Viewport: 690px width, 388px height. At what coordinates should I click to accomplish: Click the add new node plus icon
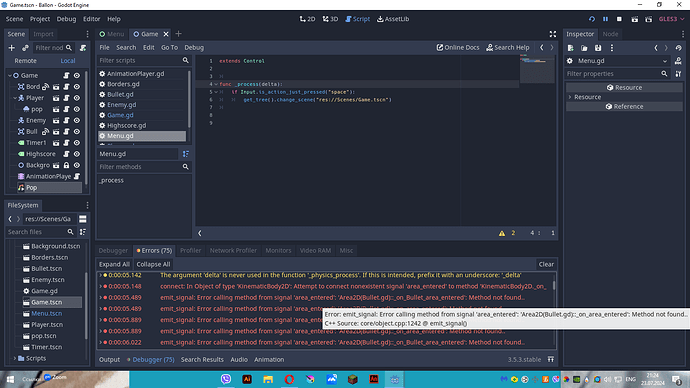tap(11, 48)
